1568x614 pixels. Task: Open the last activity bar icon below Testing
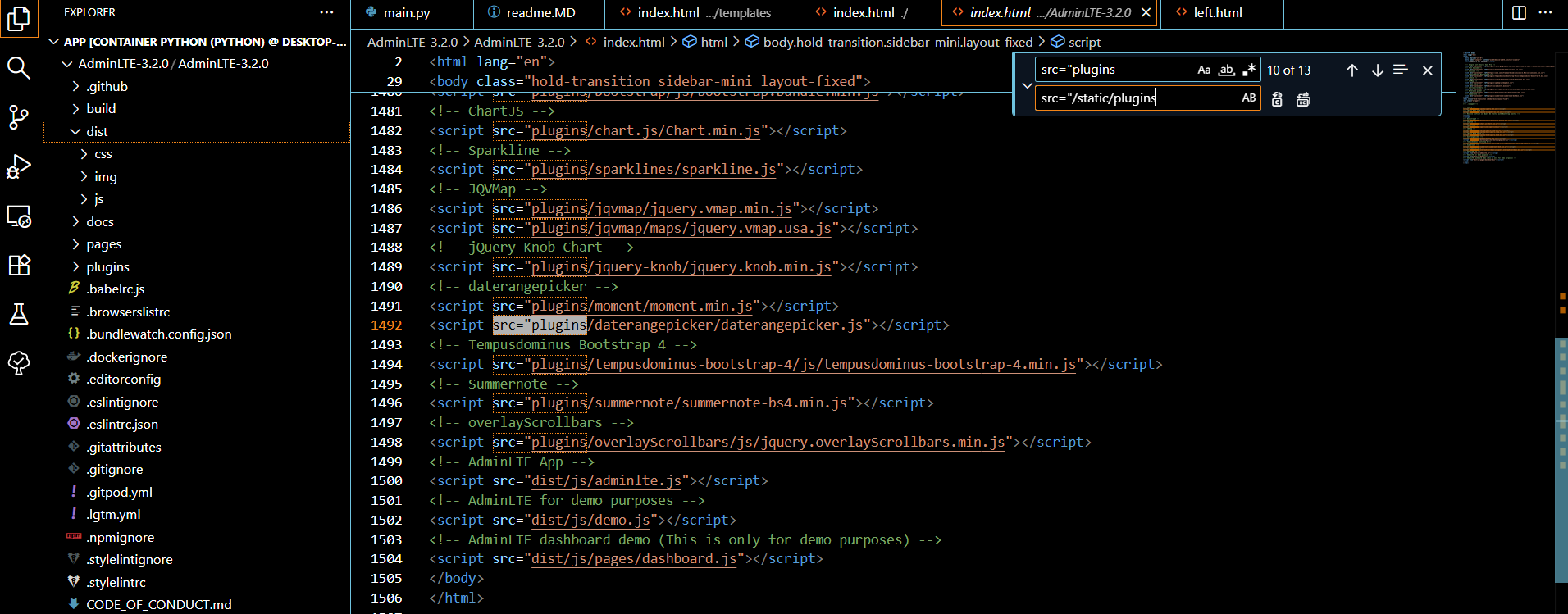point(19,363)
